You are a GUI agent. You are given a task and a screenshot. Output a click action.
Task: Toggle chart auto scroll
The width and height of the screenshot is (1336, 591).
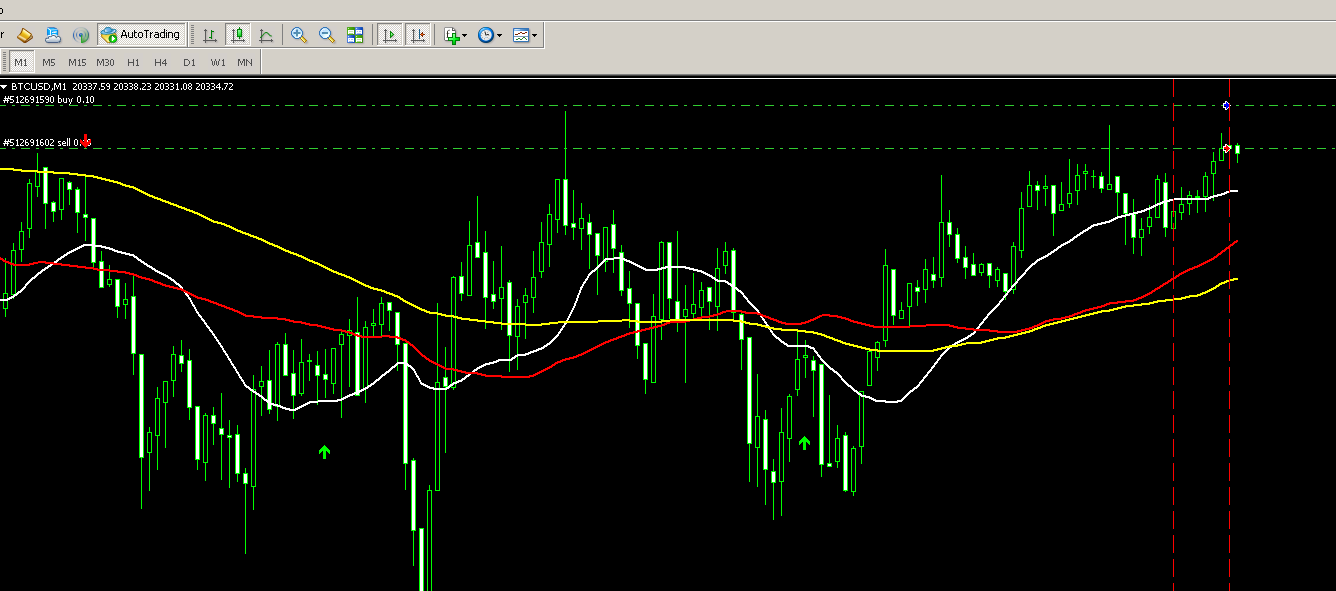point(390,35)
